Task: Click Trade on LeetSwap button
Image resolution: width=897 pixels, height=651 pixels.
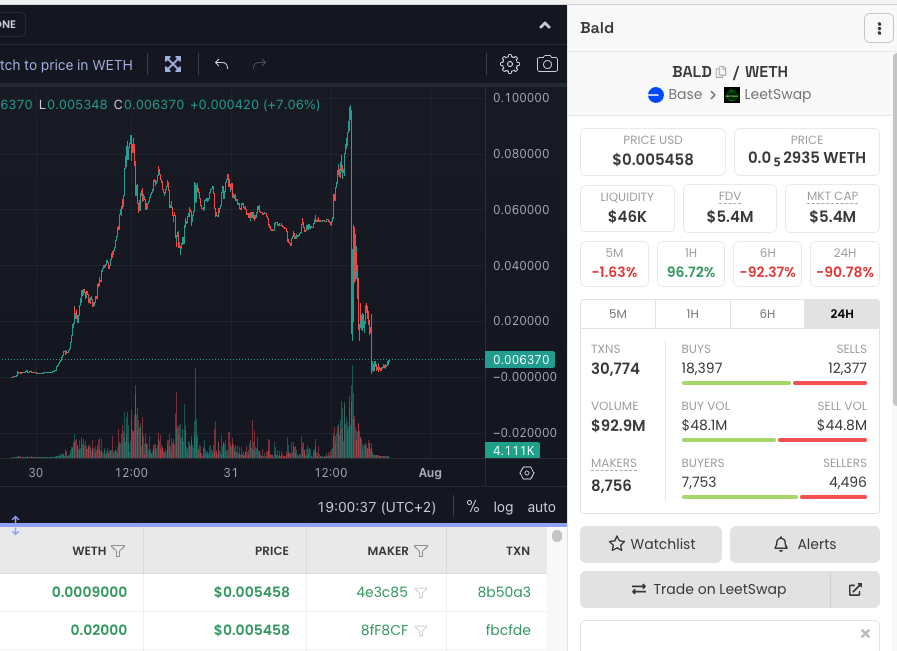Action: [x=705, y=589]
